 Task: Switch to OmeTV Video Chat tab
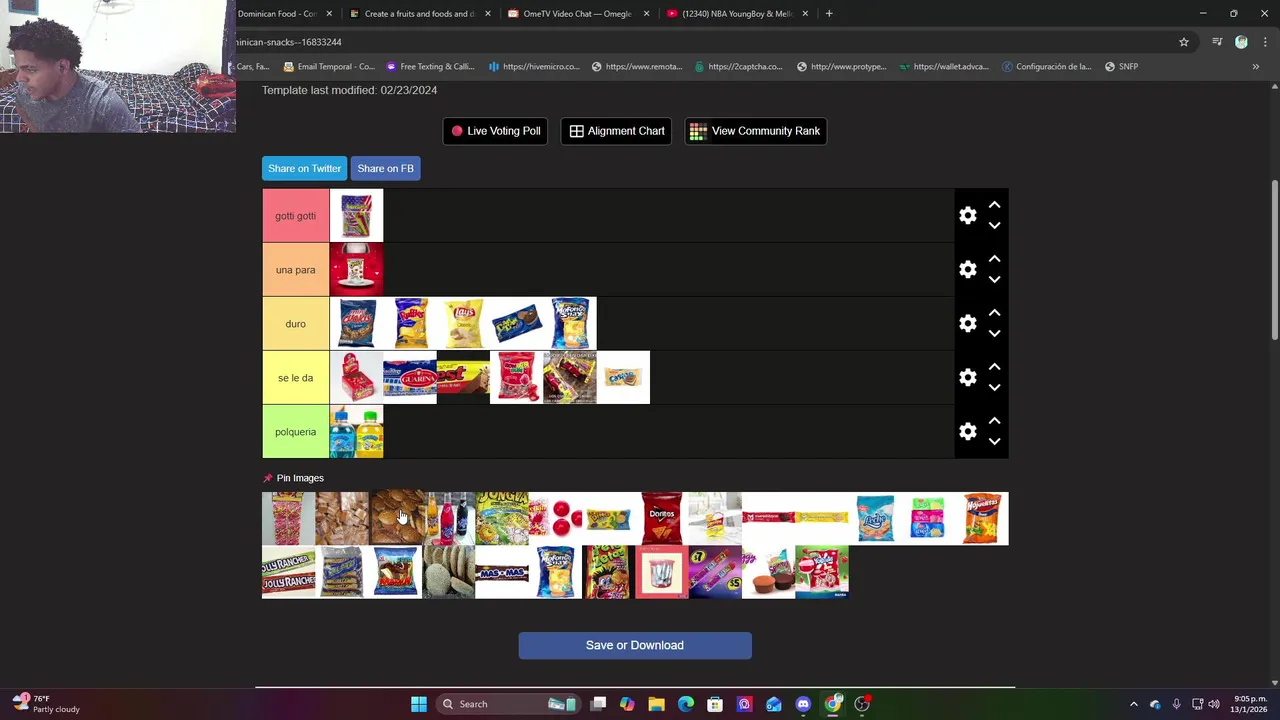577,14
